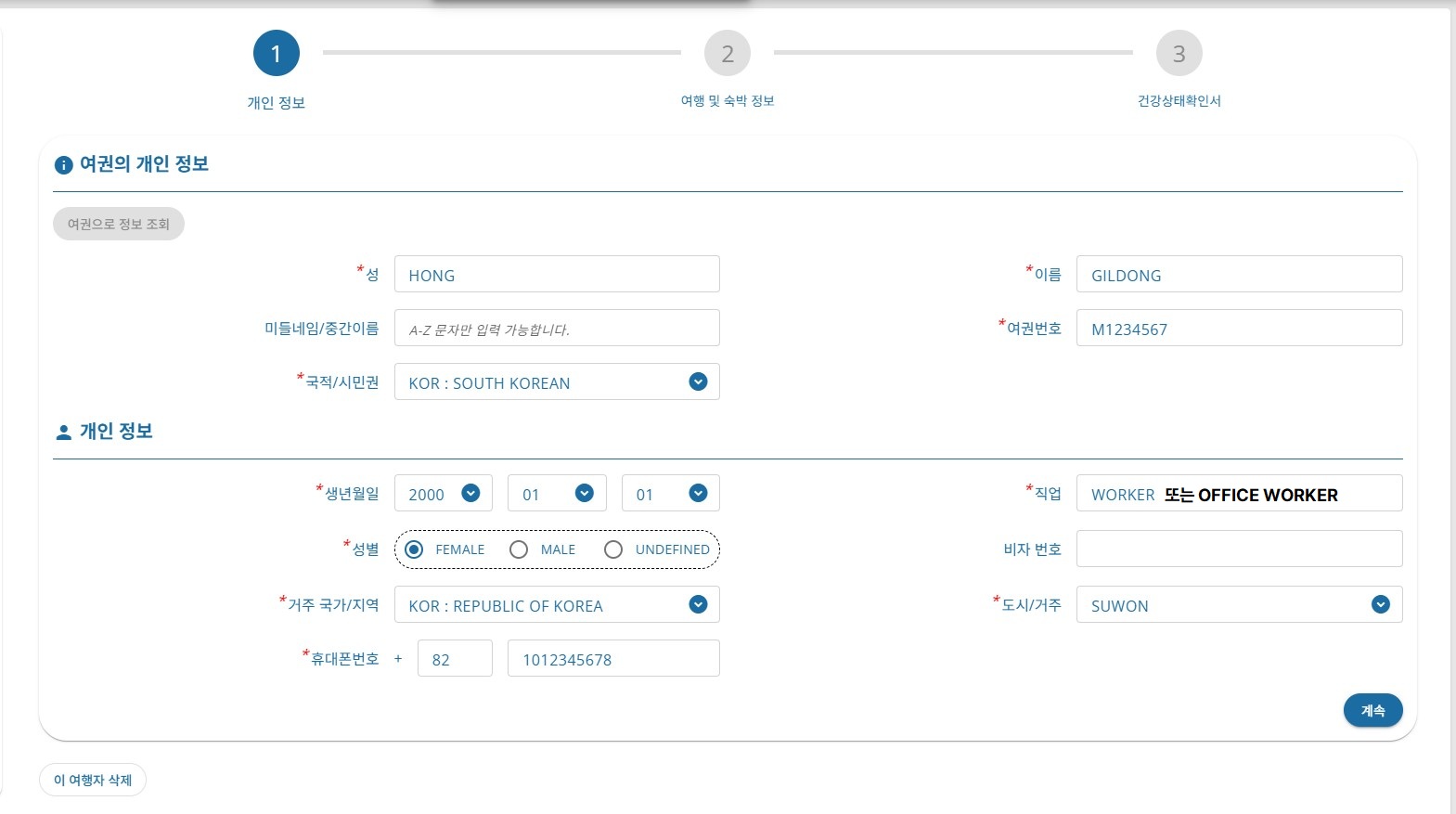Screen dimensions: 1456x814
Task: Open the birth day dropdown arrow
Action: click(699, 493)
